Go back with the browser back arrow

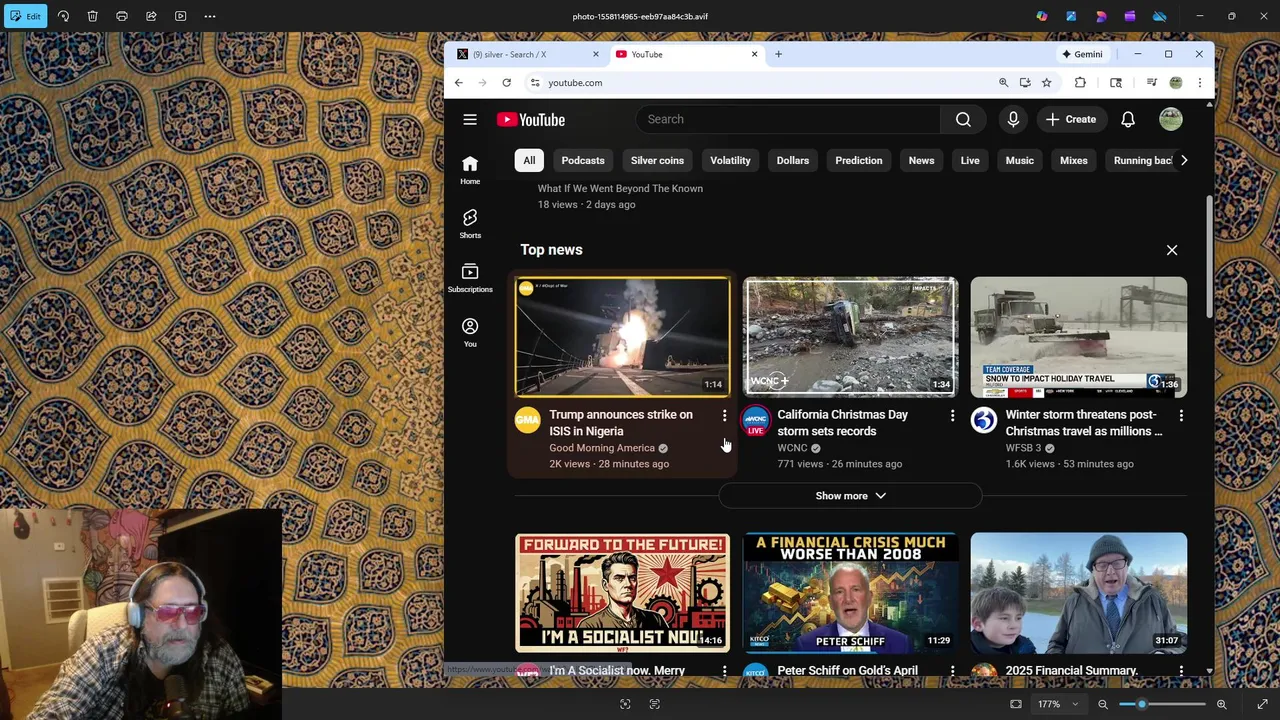[459, 83]
